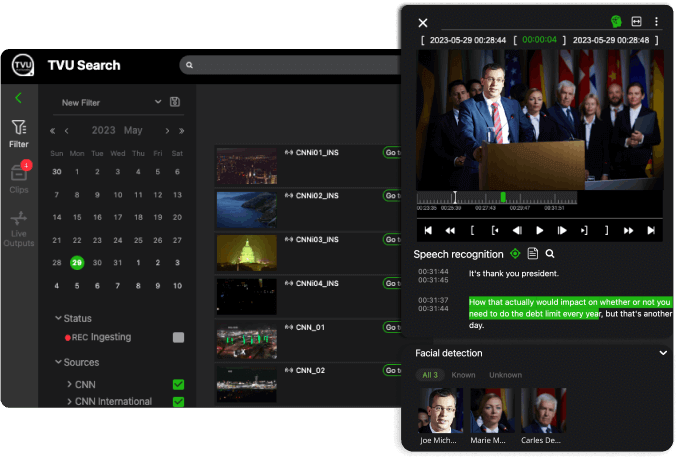Screen dimensions: 679x460
Task: Uncheck the CNN International source checkbox
Action: point(178,402)
